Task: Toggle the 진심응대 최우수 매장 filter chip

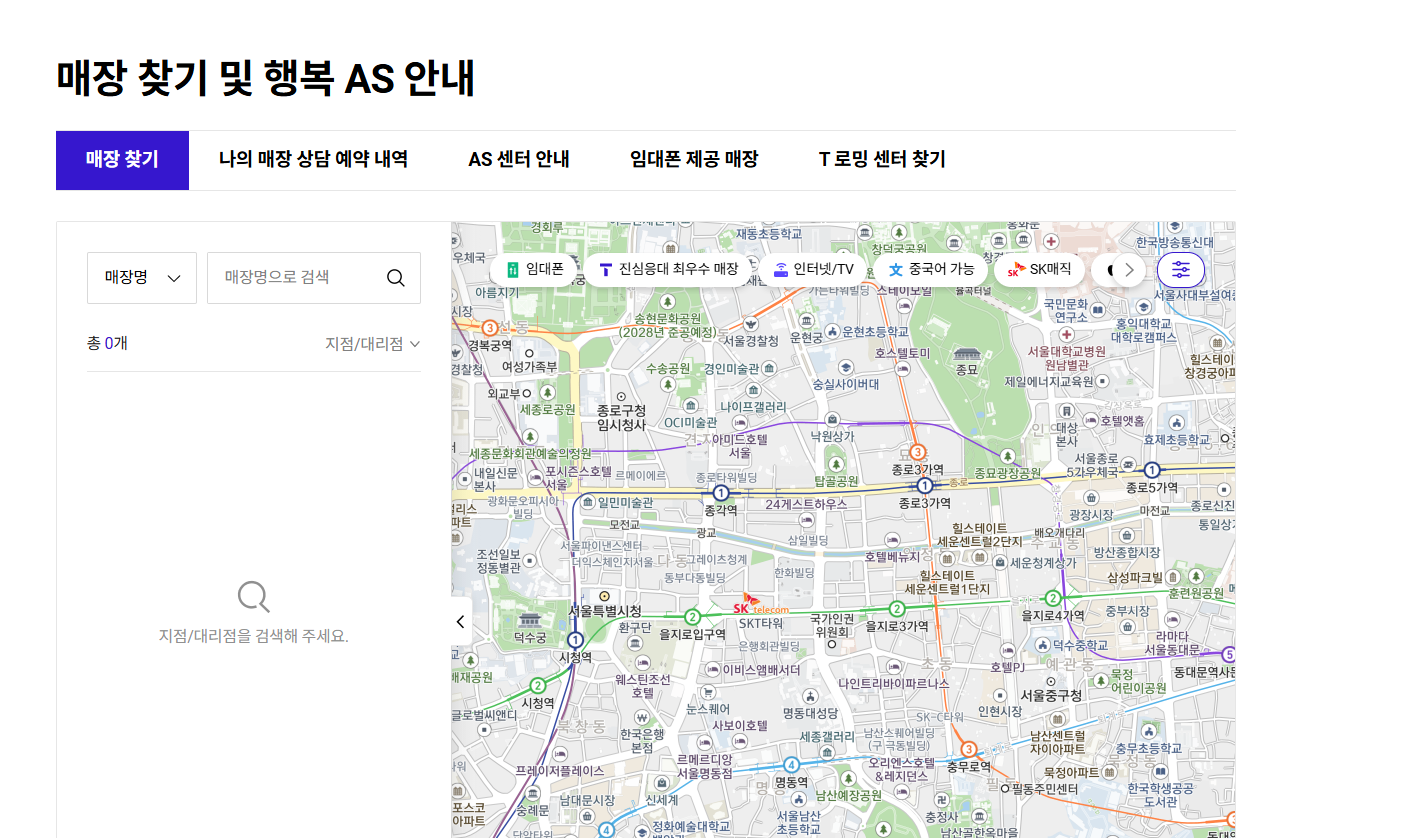Action: [x=667, y=269]
